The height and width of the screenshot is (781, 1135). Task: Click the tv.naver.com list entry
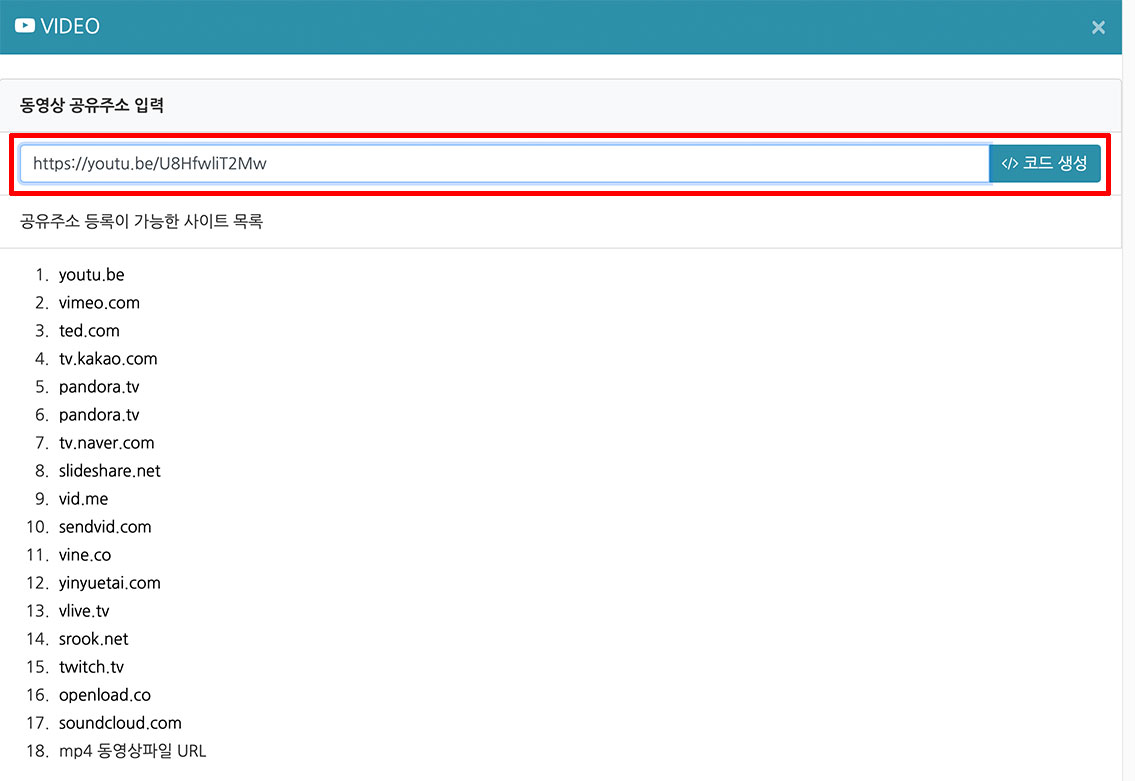[106, 443]
